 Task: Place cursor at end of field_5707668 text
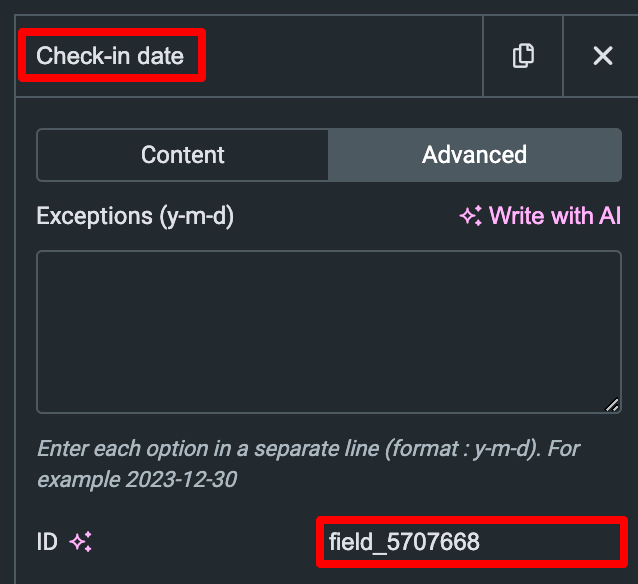[480, 542]
